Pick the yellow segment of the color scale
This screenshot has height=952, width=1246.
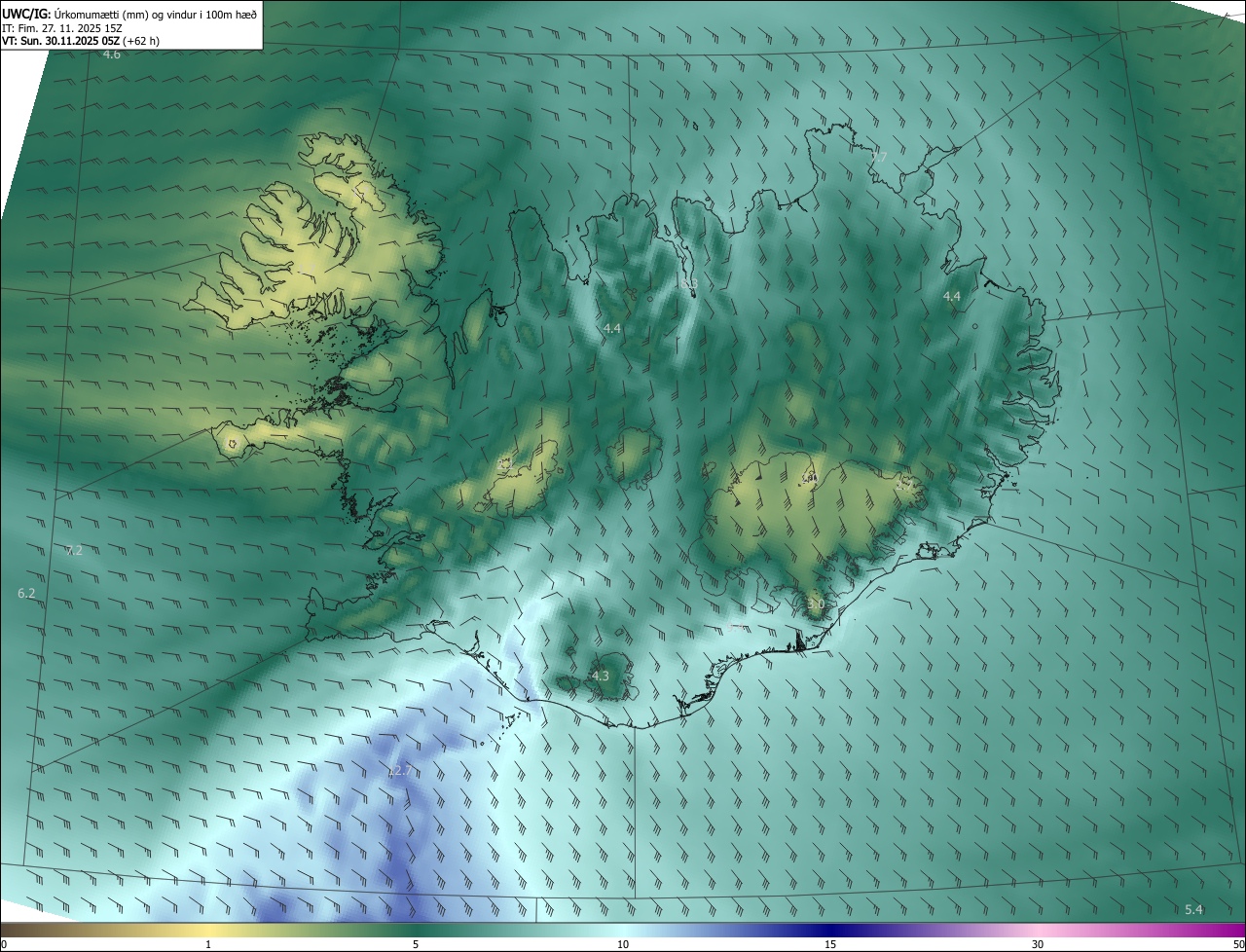[208, 930]
